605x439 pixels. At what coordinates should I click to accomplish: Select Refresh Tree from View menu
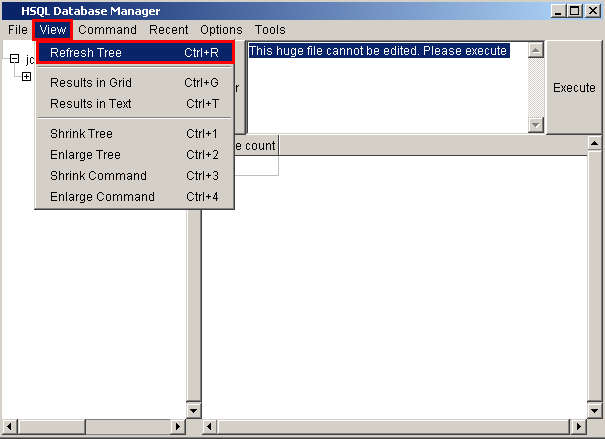pyautogui.click(x=134, y=52)
